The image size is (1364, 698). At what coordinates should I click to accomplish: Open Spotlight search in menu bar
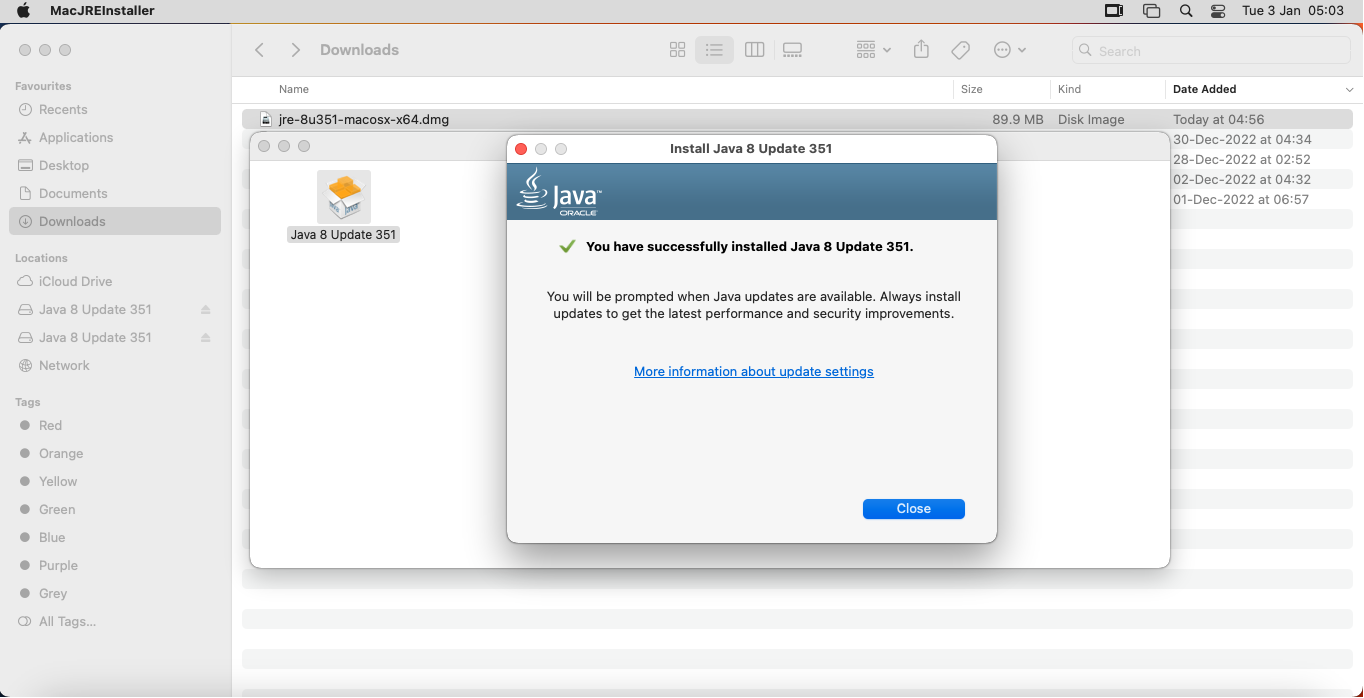[1186, 11]
